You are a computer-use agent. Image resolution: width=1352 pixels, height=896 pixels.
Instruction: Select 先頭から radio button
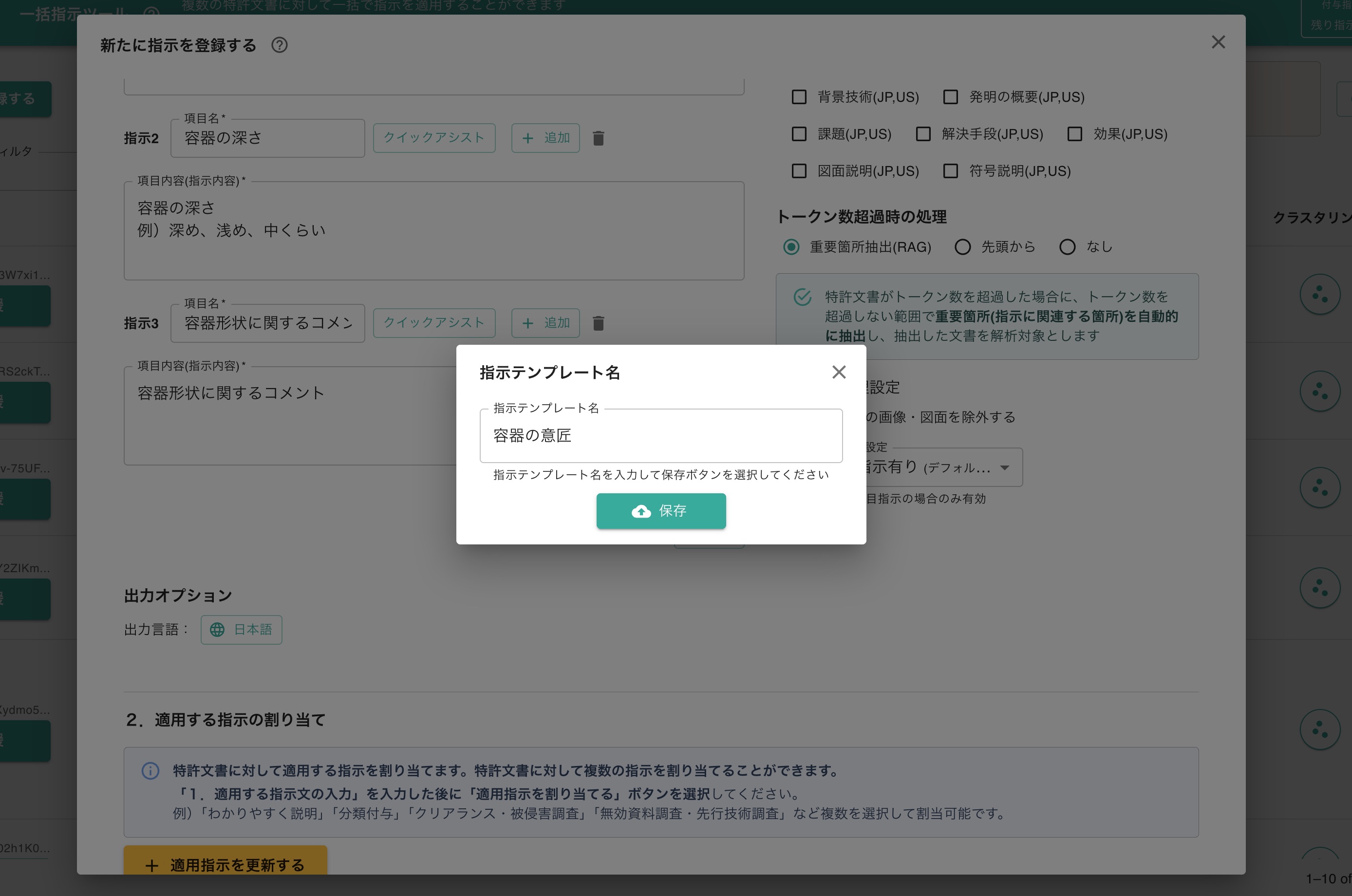pyautogui.click(x=963, y=247)
